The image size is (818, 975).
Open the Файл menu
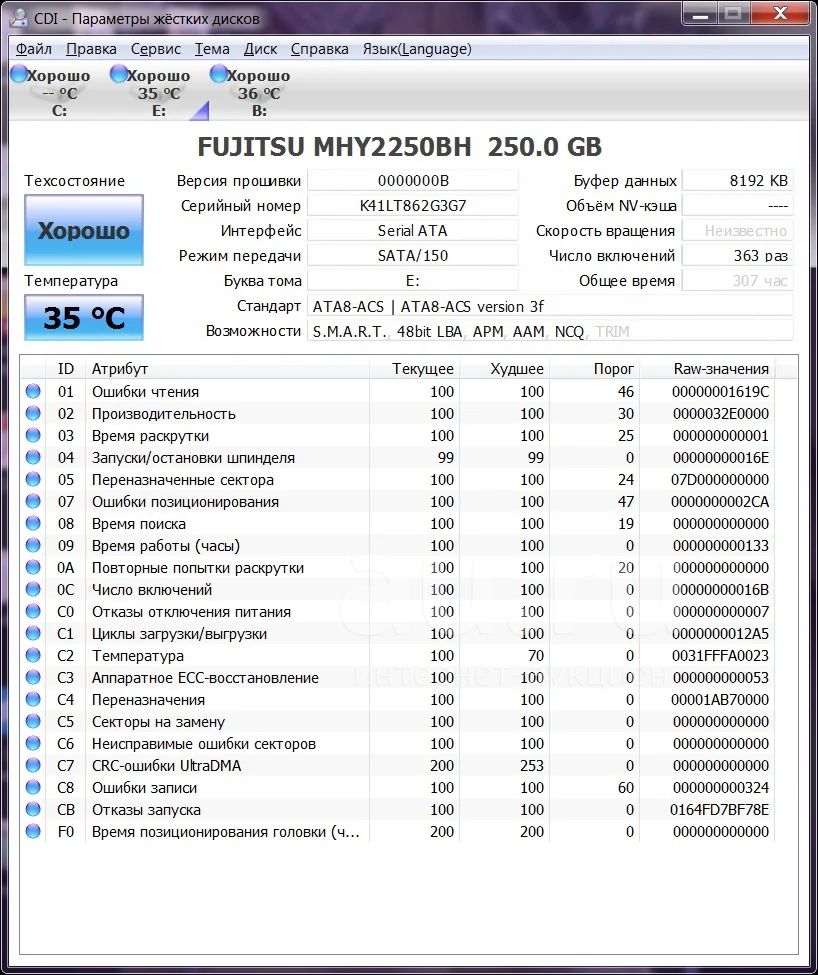tap(34, 49)
